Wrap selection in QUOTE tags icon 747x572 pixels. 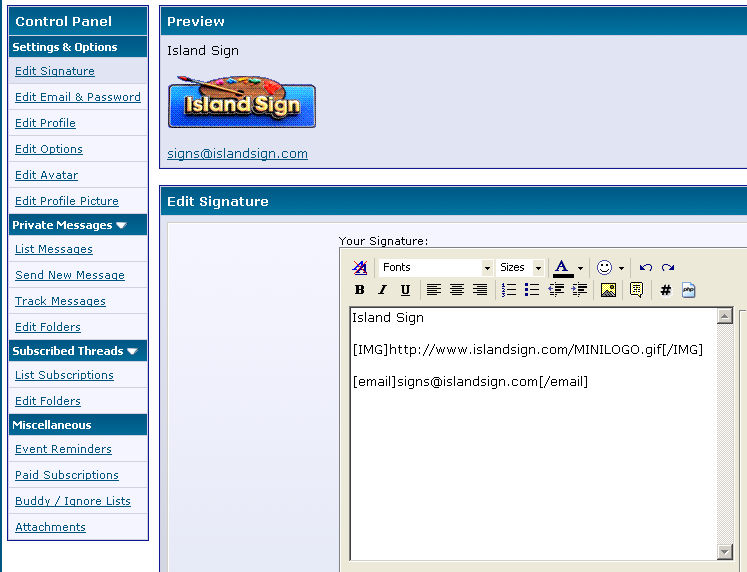tap(636, 290)
